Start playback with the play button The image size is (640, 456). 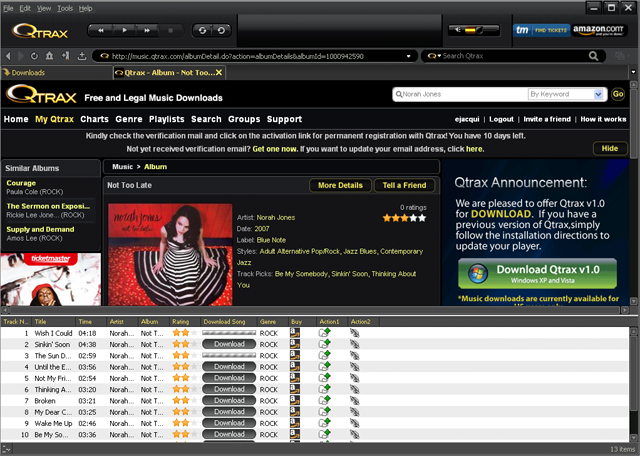124,30
